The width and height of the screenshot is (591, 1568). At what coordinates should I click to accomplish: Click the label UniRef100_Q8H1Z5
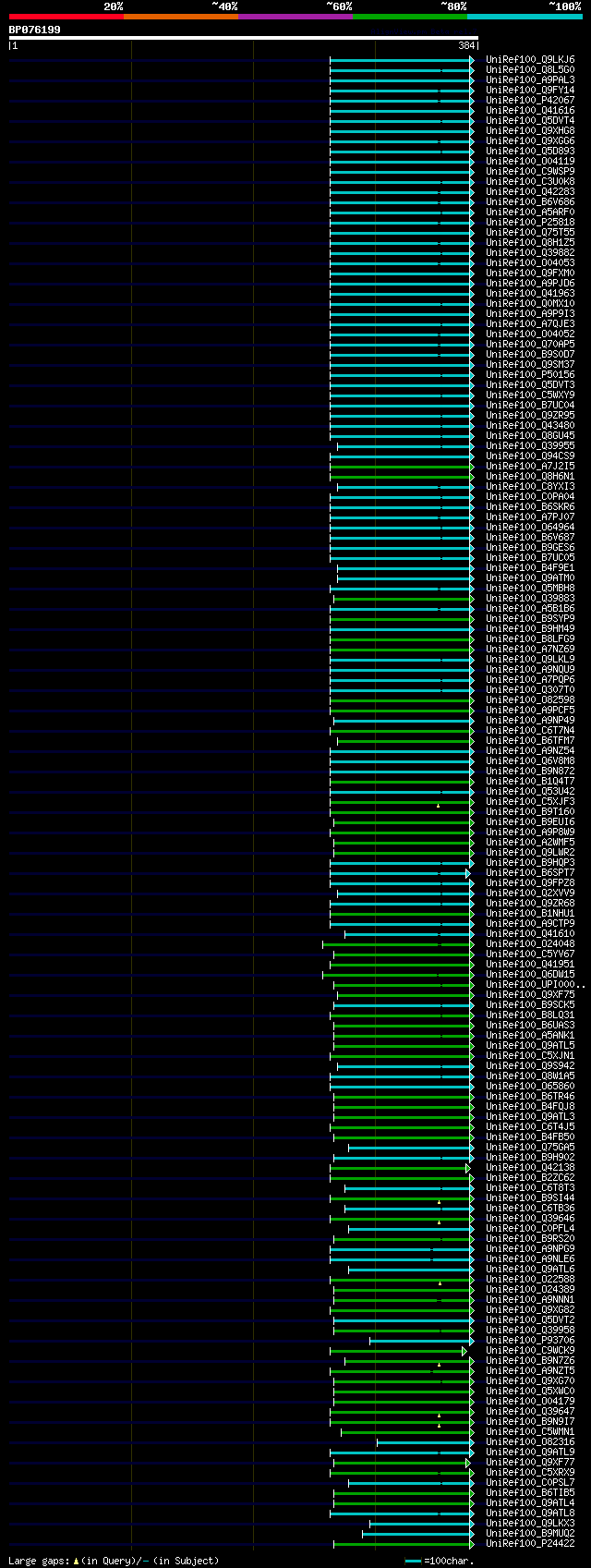click(x=530, y=242)
